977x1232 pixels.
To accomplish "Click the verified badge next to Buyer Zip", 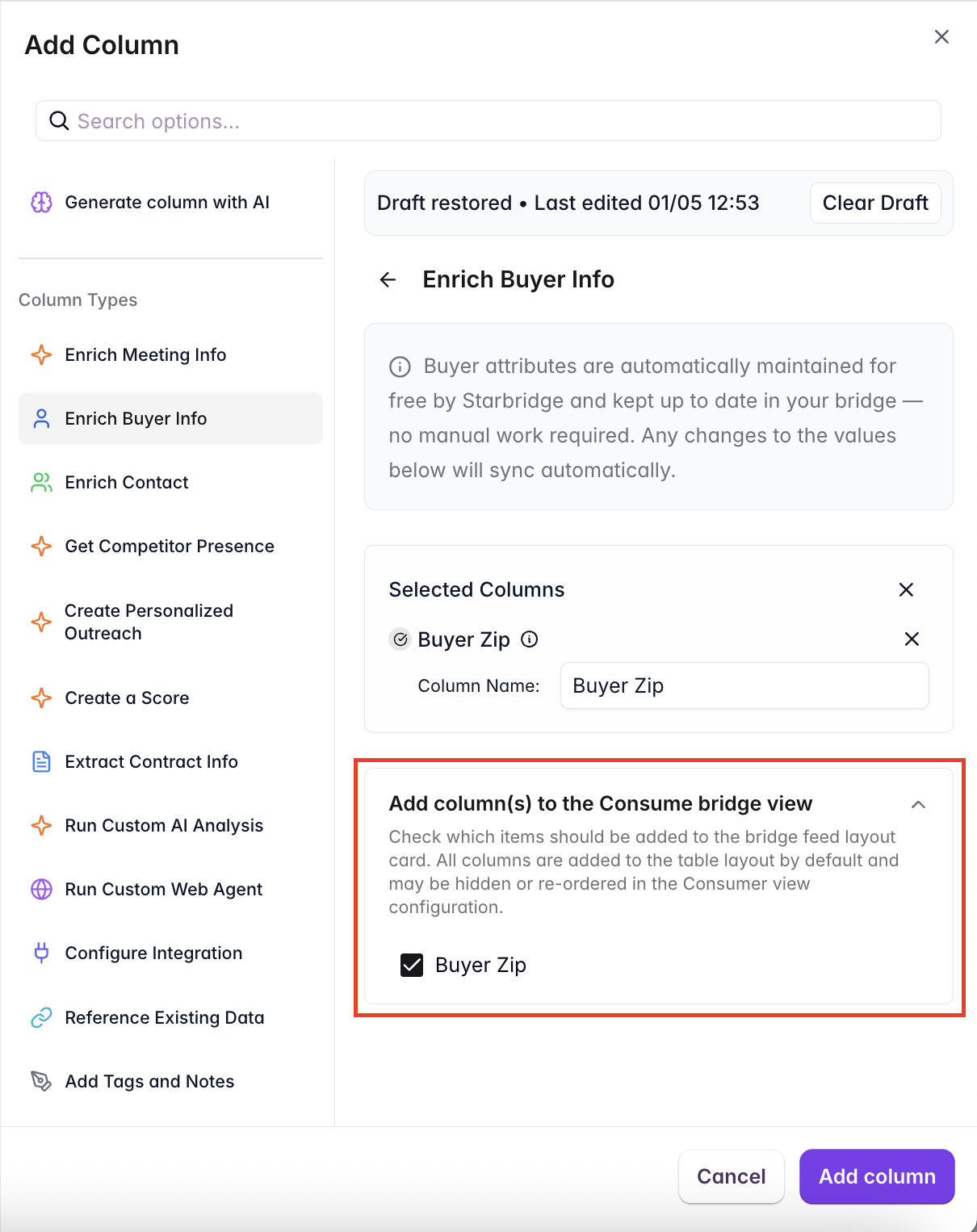I will click(400, 639).
